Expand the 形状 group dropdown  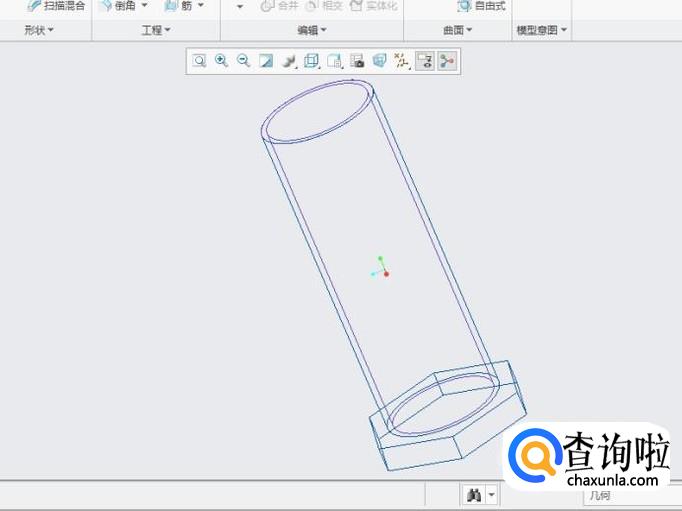click(x=40, y=30)
